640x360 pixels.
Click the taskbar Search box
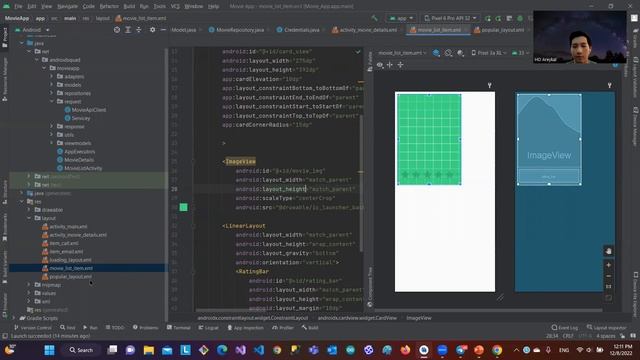[x=81, y=350]
